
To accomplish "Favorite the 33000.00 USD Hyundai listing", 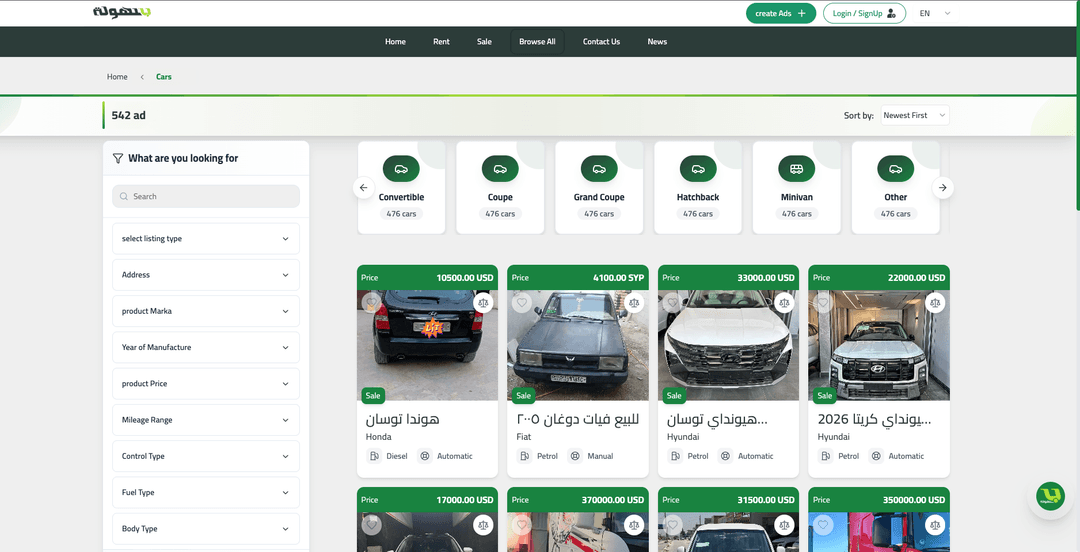I will pyautogui.click(x=672, y=302).
